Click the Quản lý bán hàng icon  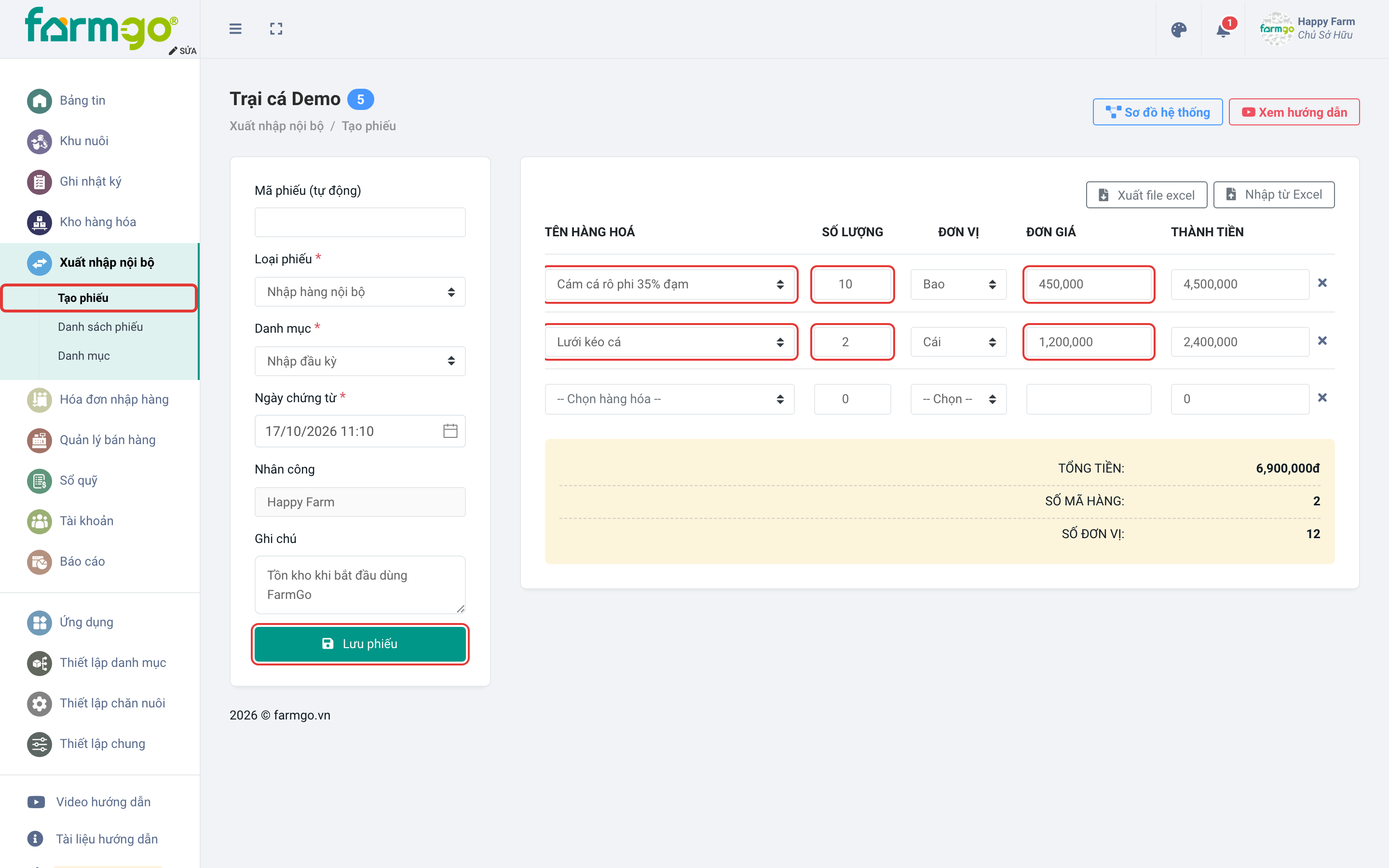tap(40, 440)
